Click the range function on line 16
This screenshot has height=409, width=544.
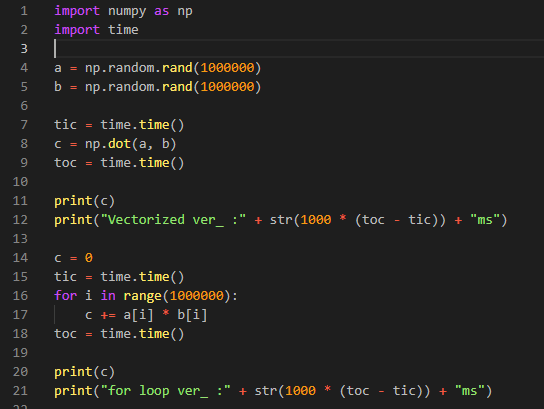click(x=143, y=296)
